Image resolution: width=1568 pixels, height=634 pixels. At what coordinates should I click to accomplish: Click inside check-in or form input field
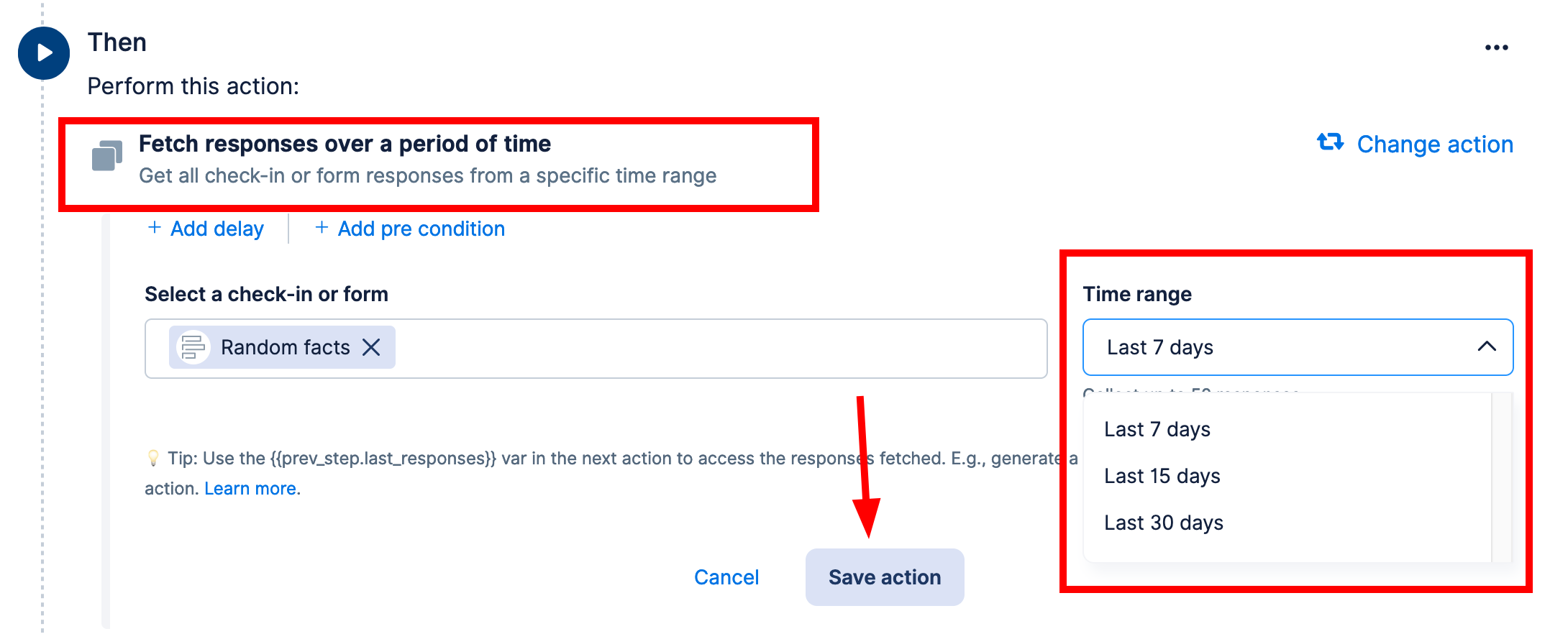pos(719,349)
